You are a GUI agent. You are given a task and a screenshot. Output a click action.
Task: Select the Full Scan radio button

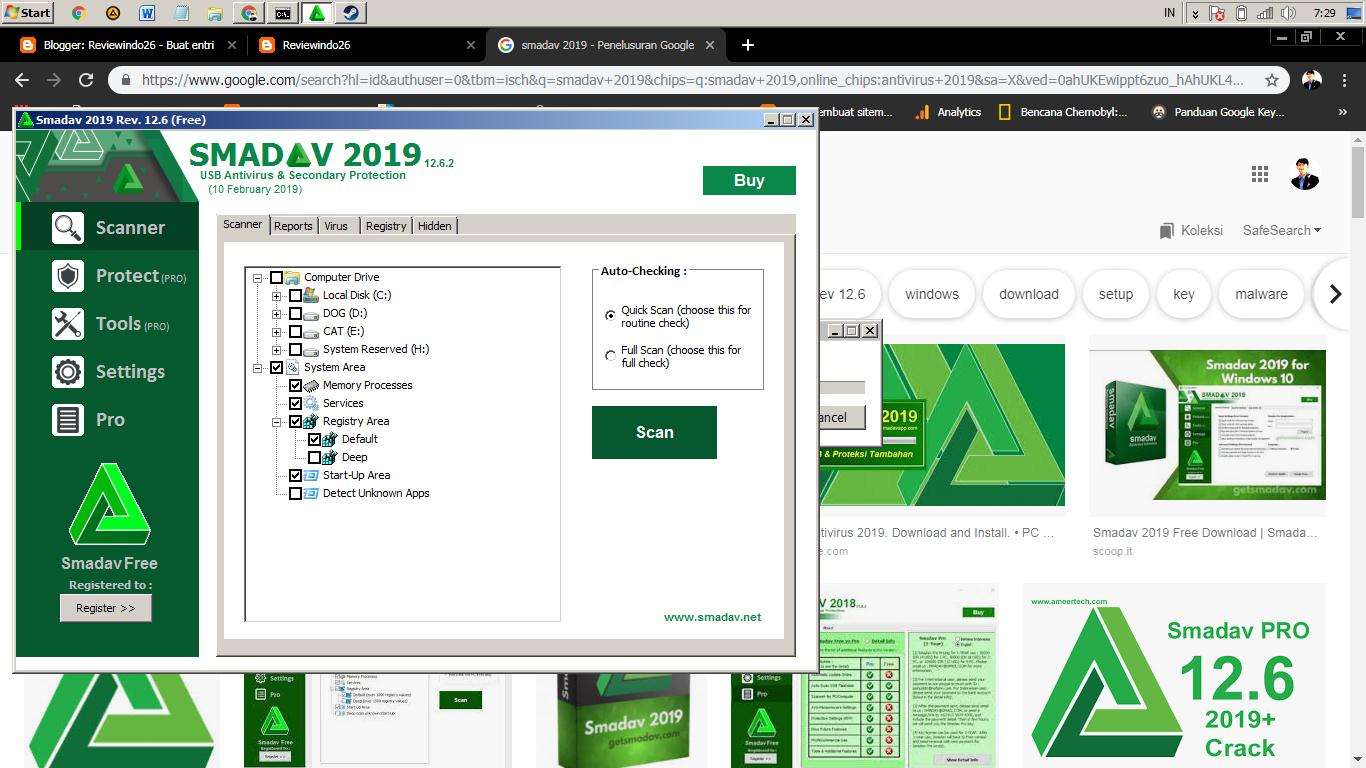(x=611, y=355)
